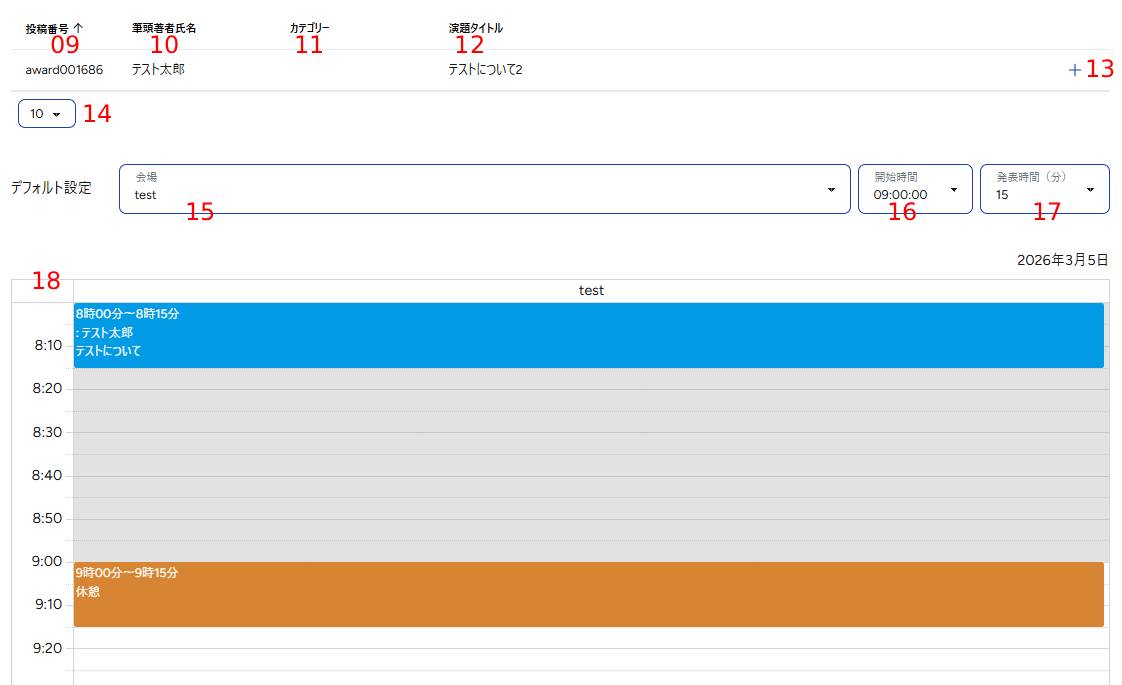
Task: Click the カテゴリー column header
Action: 309,28
